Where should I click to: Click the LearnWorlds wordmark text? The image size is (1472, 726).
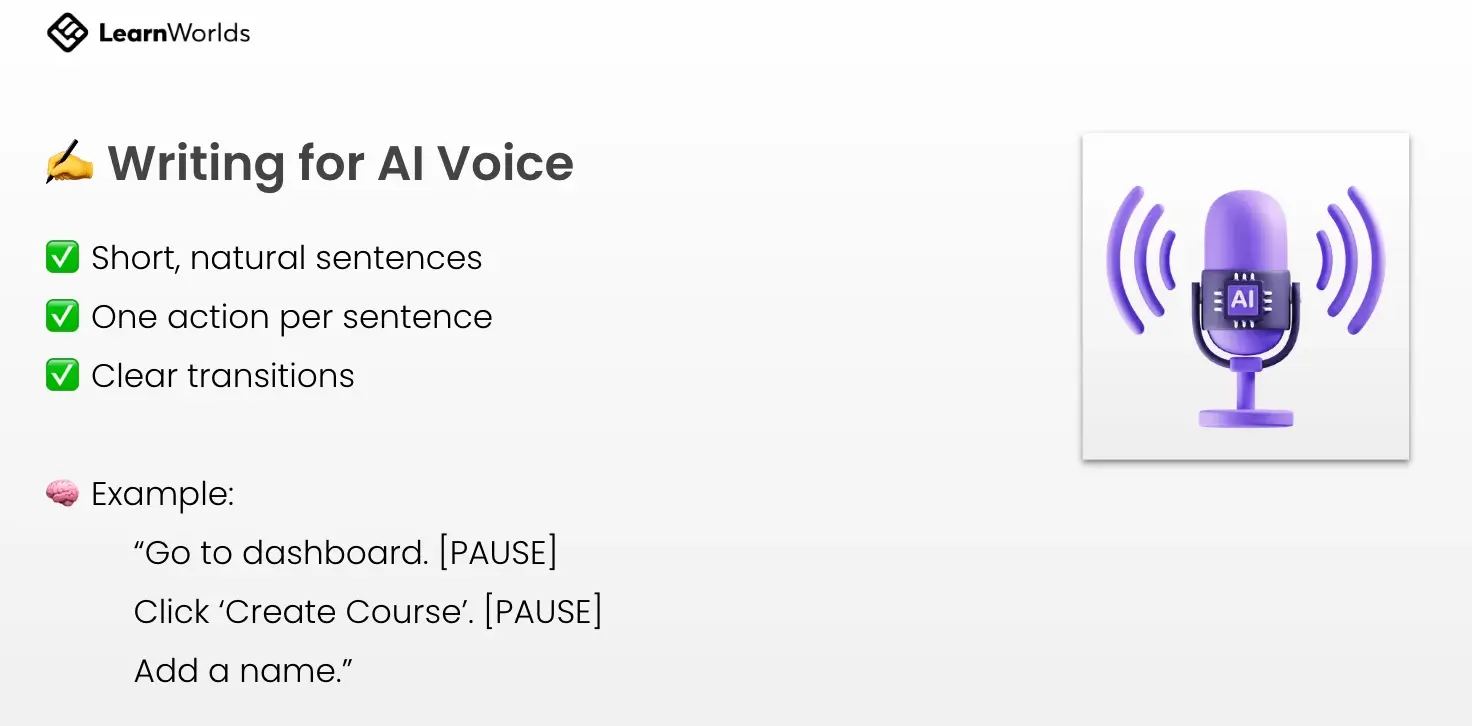pos(174,34)
